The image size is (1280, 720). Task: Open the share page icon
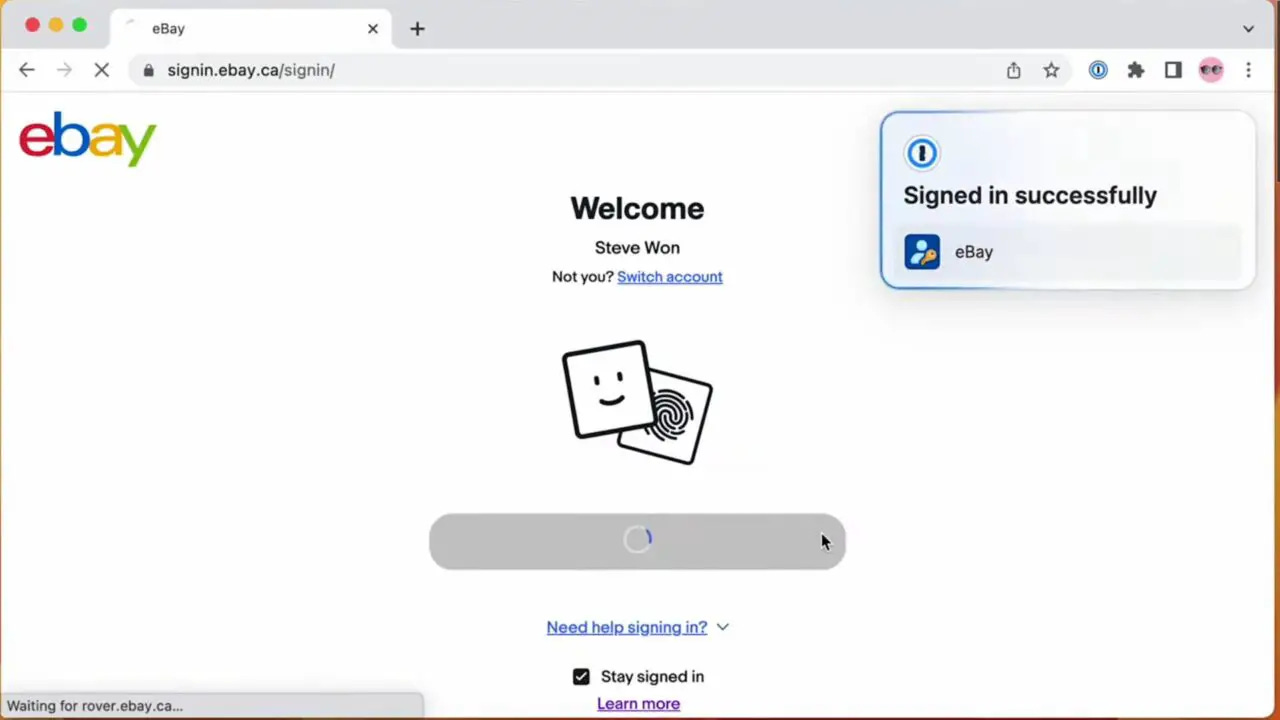point(1014,70)
